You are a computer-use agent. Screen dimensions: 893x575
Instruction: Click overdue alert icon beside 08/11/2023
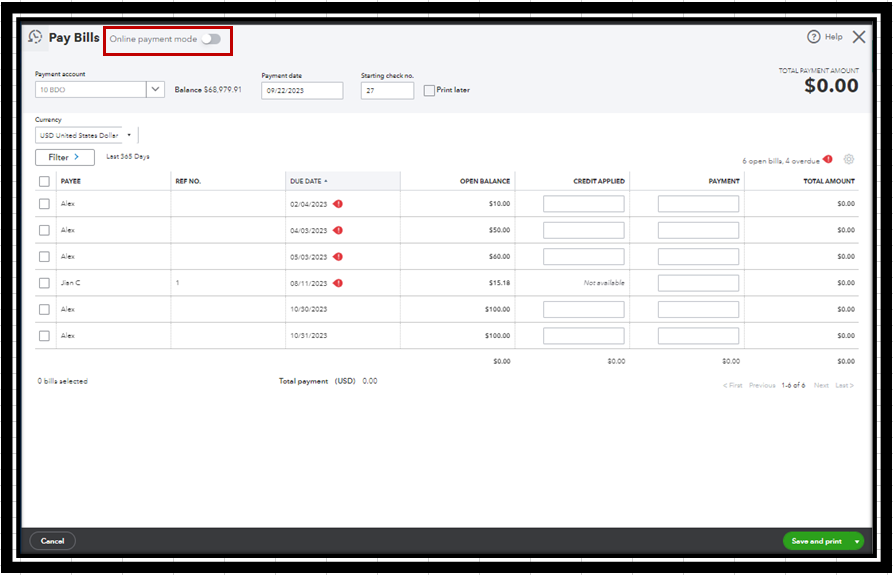pyautogui.click(x=338, y=283)
